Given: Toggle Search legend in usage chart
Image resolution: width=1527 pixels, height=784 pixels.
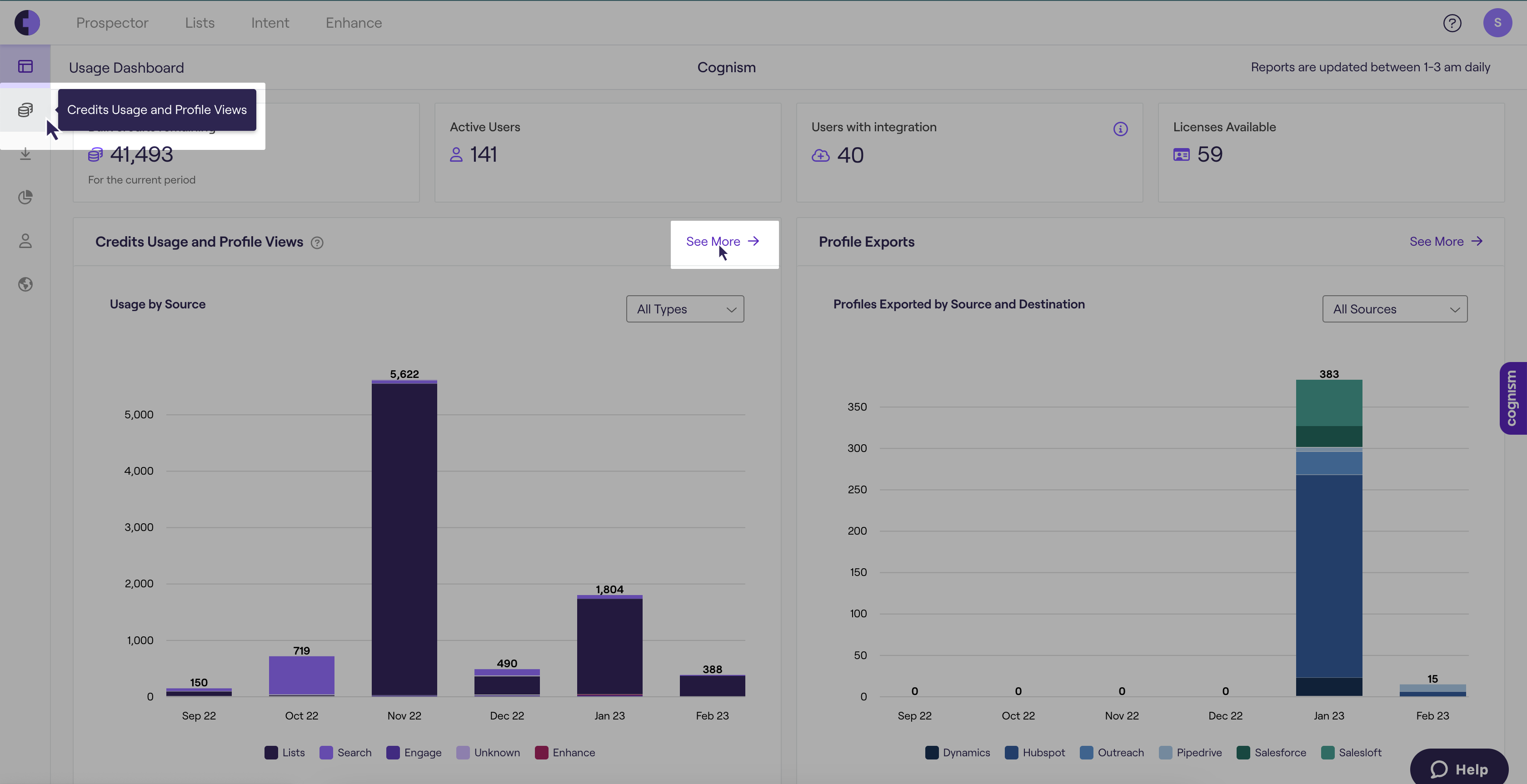Looking at the screenshot, I should coord(345,753).
